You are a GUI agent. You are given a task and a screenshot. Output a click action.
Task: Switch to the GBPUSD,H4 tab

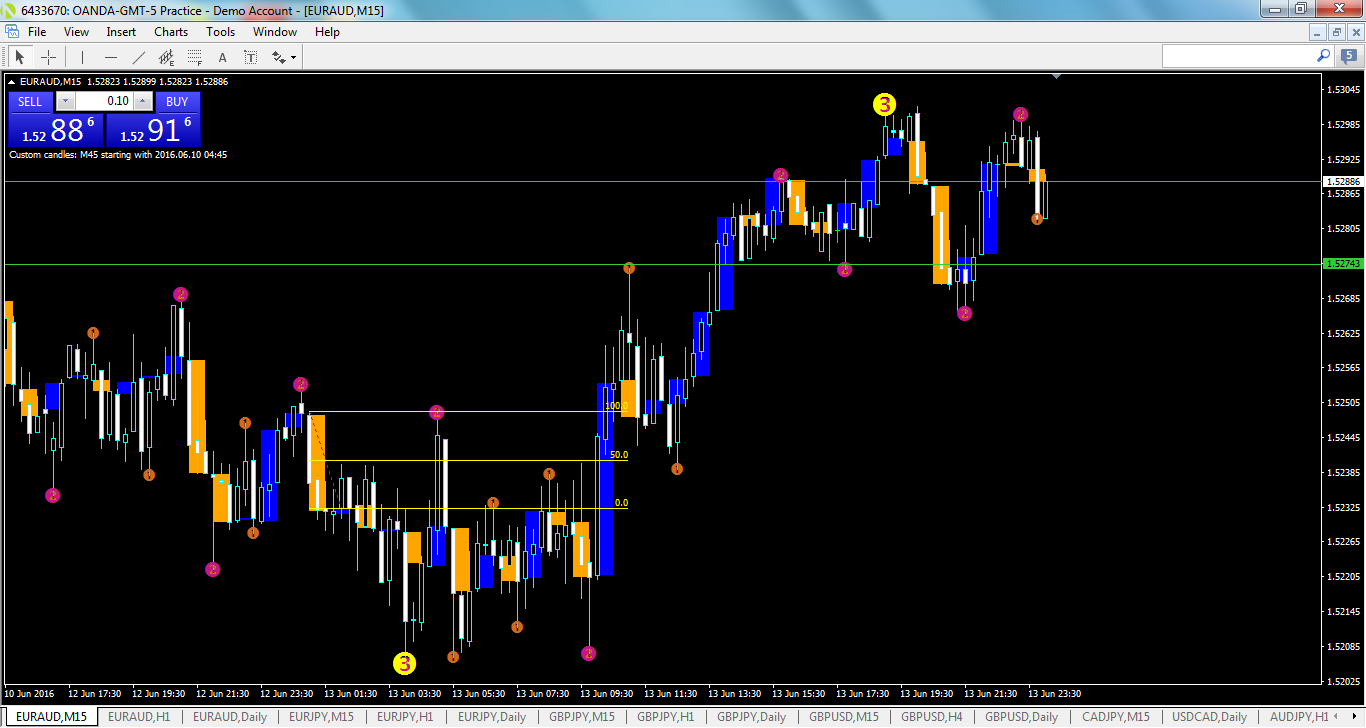[931, 717]
